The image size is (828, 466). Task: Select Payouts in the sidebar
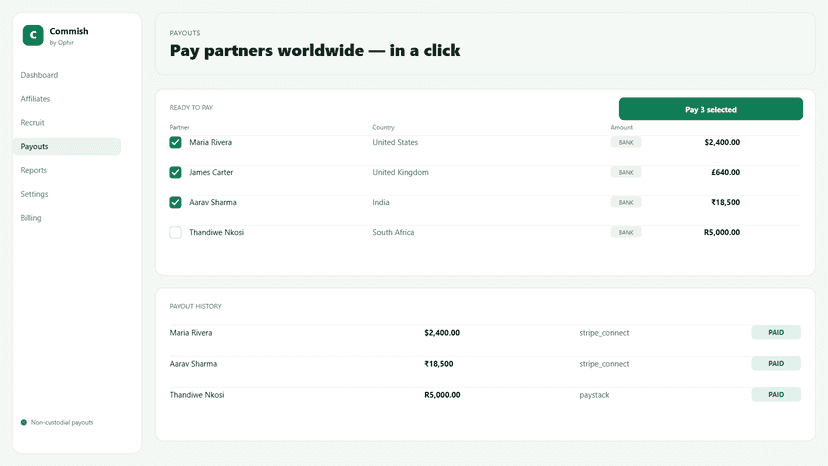(x=67, y=146)
